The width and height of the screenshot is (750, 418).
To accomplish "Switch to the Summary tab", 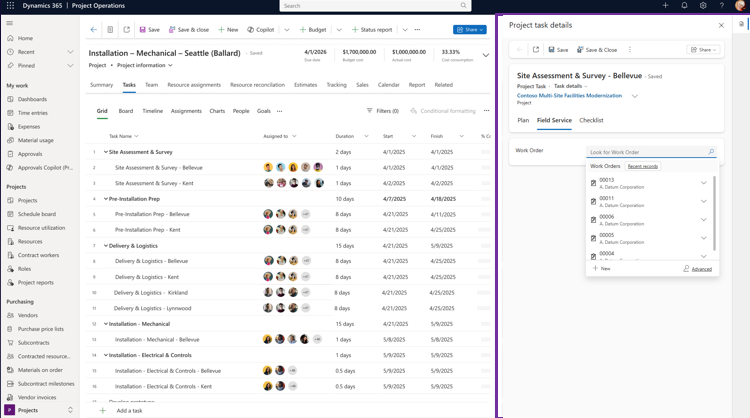I will (101, 85).
